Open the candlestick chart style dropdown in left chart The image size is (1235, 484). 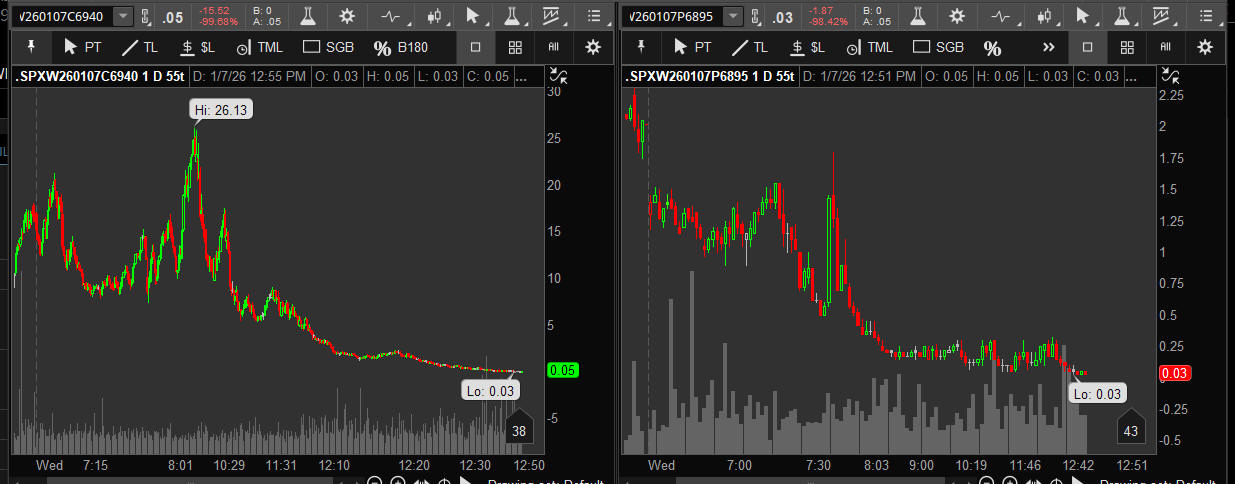434,16
